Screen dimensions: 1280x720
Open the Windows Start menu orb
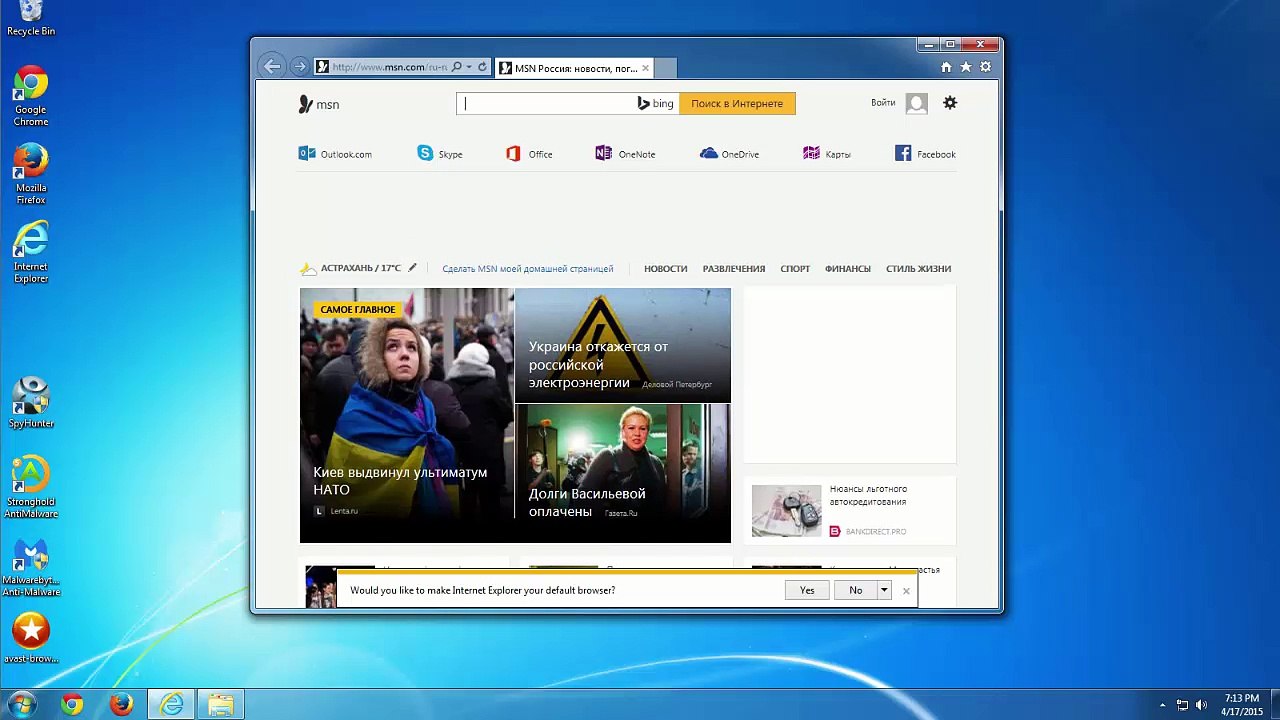click(22, 704)
